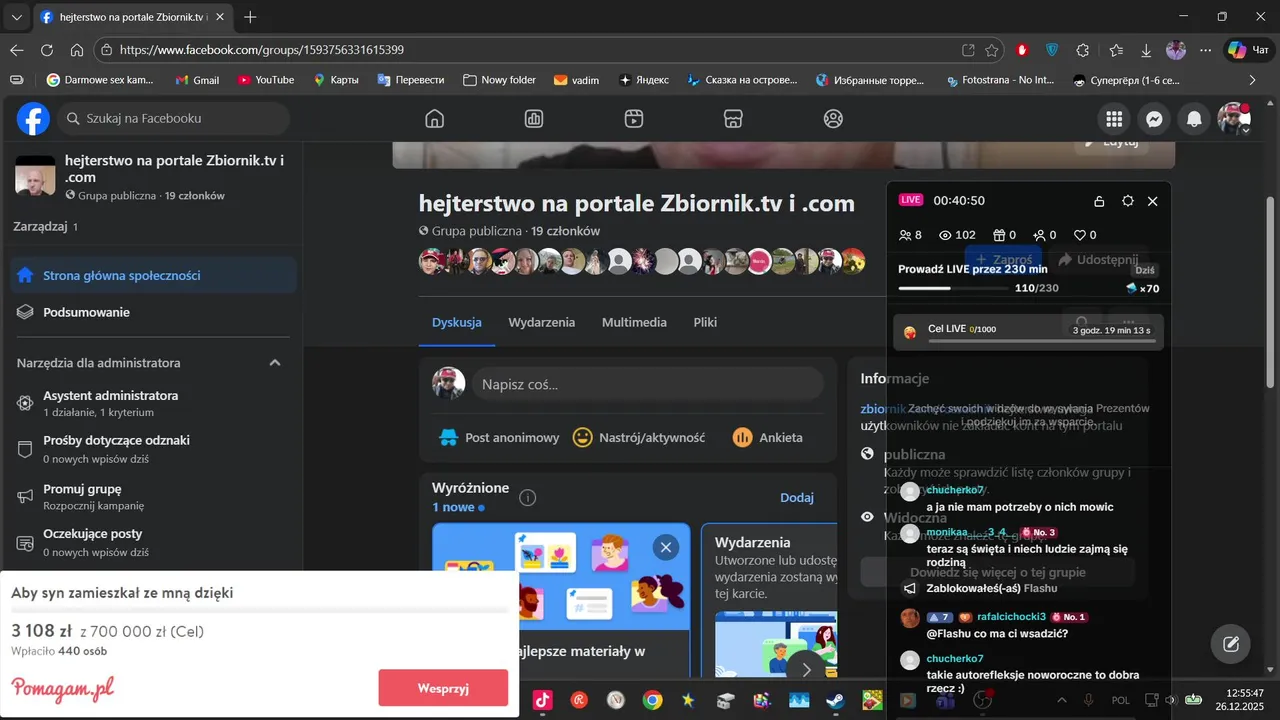Viewport: 1280px width, 720px height.
Task: Select Strona główna społeczności
Action: (x=153, y=275)
